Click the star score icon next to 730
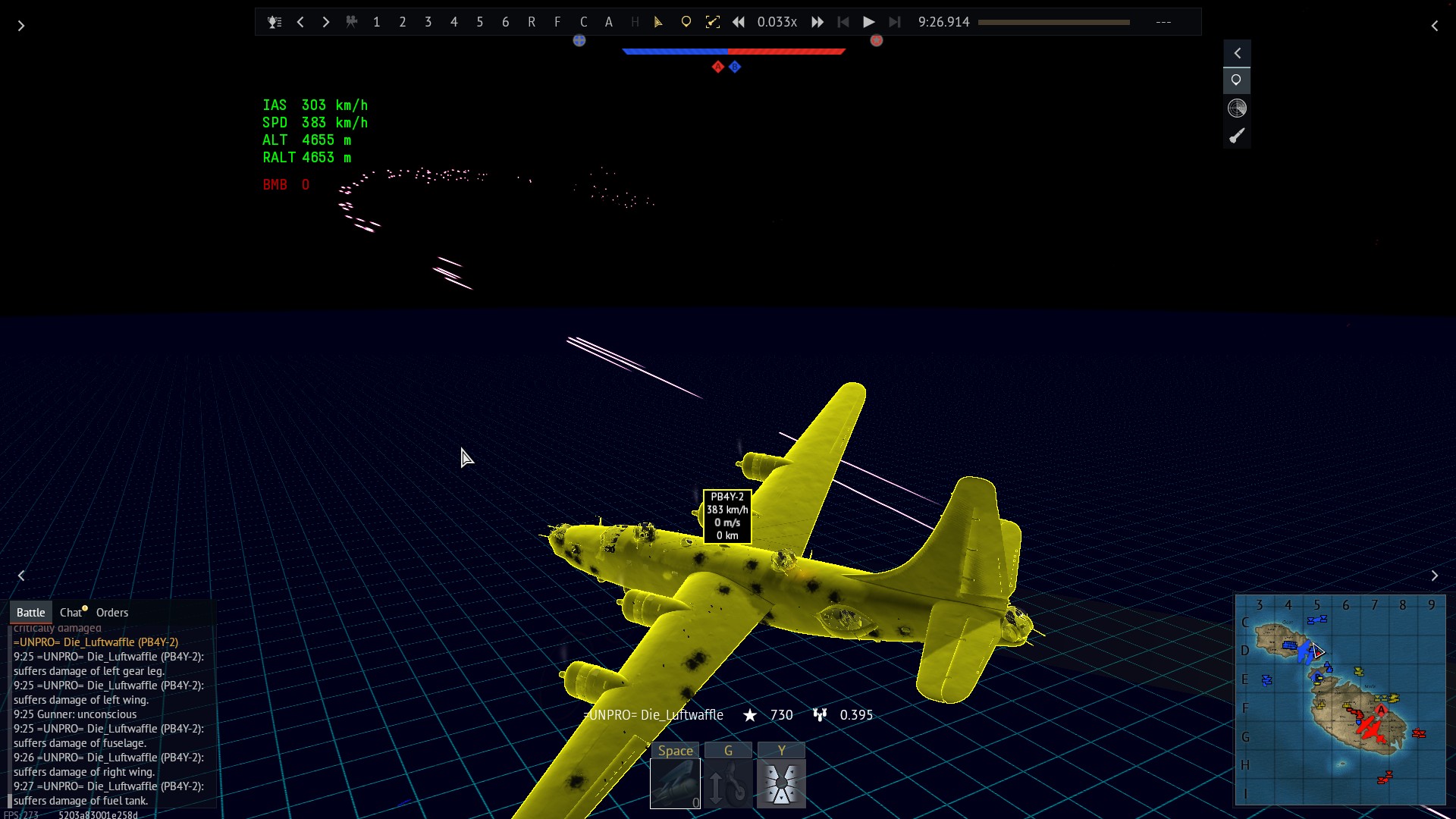 (750, 715)
